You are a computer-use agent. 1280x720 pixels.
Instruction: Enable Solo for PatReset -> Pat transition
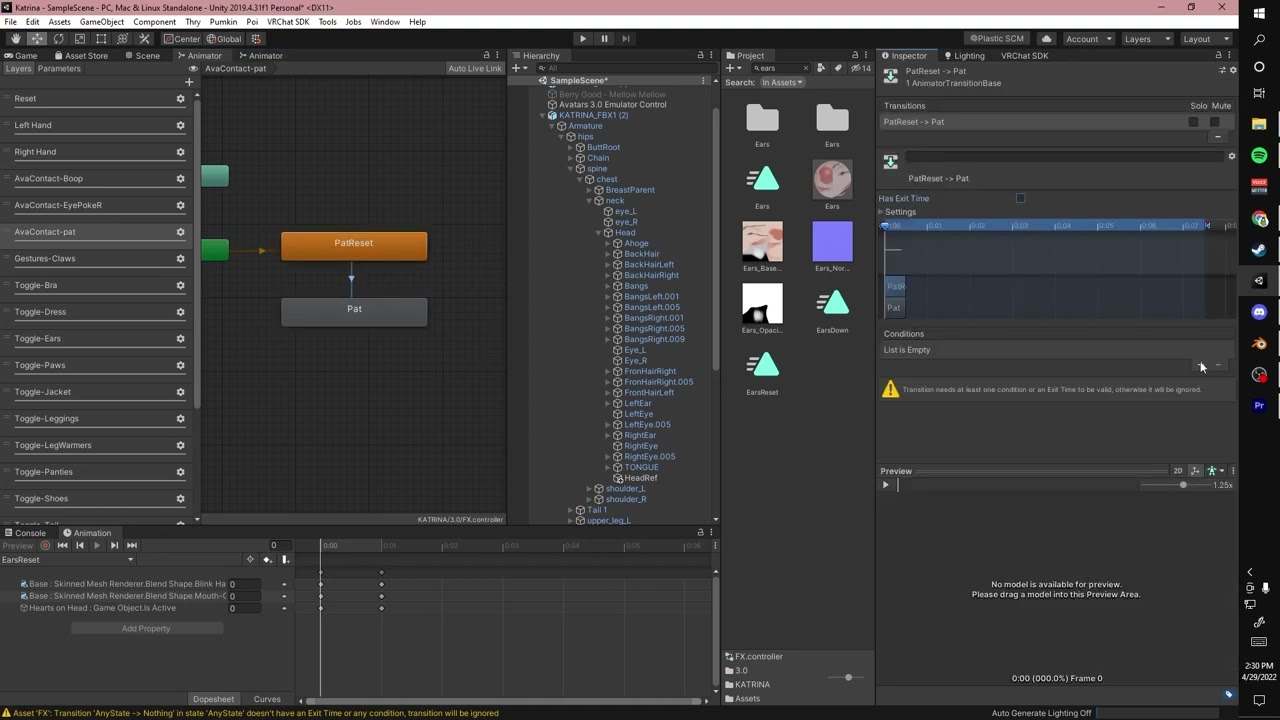pos(1193,122)
